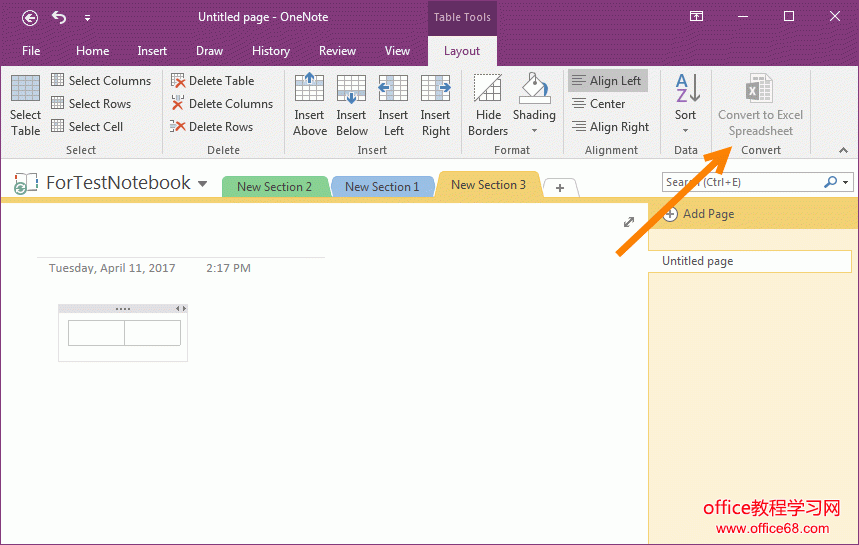Screen dimensions: 859x545
Task: Delete the table with Delete Table
Action: click(x=212, y=81)
